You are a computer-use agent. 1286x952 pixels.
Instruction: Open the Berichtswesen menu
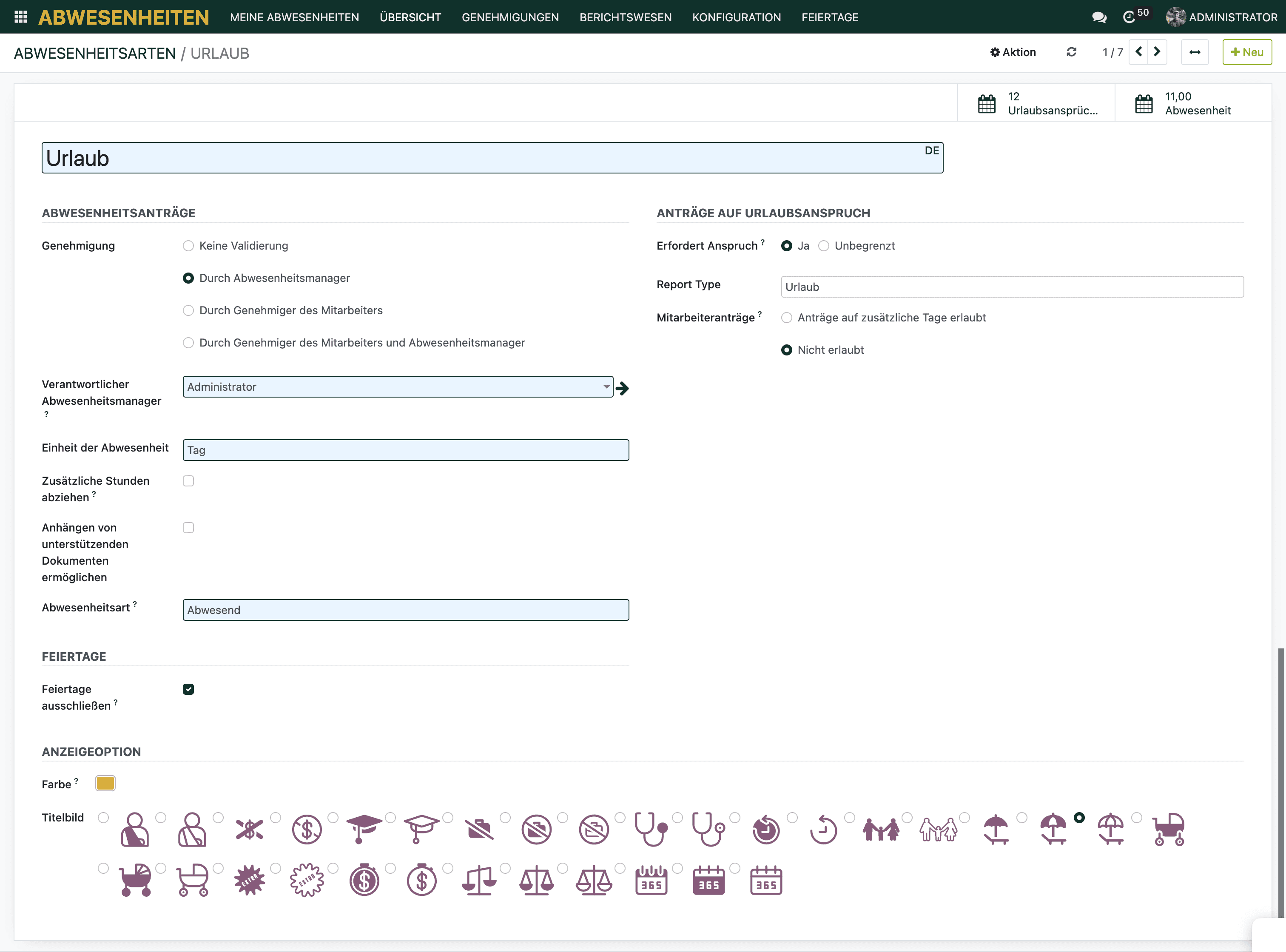coord(626,17)
